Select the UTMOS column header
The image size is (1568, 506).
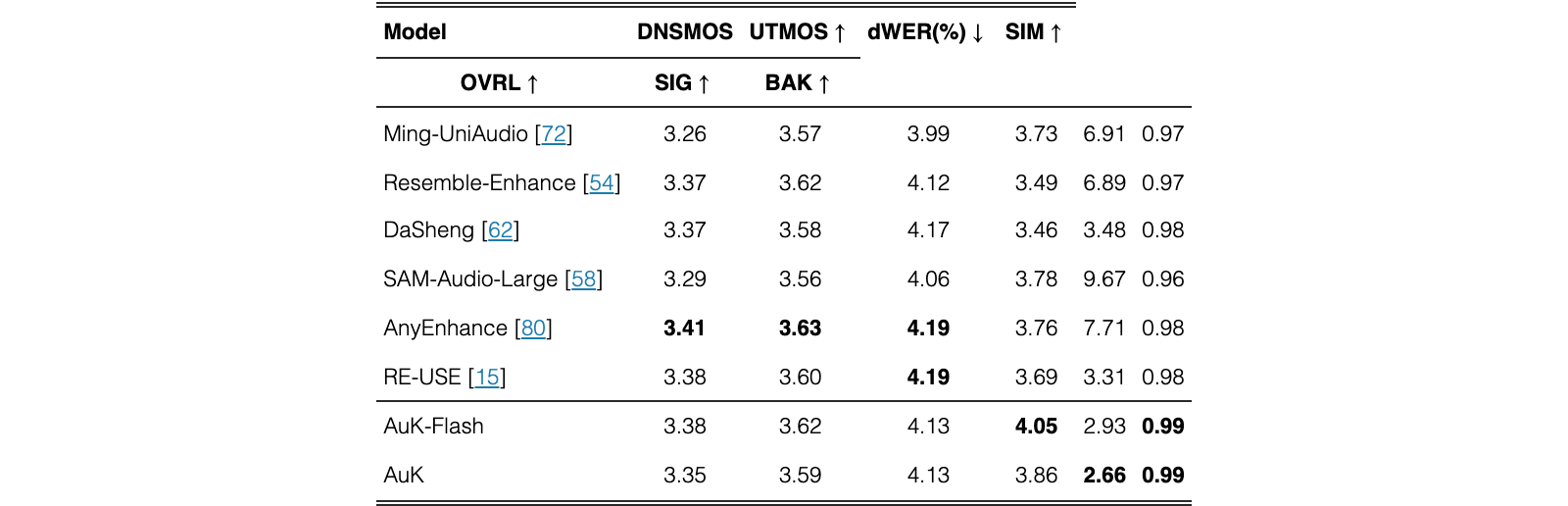tap(798, 31)
